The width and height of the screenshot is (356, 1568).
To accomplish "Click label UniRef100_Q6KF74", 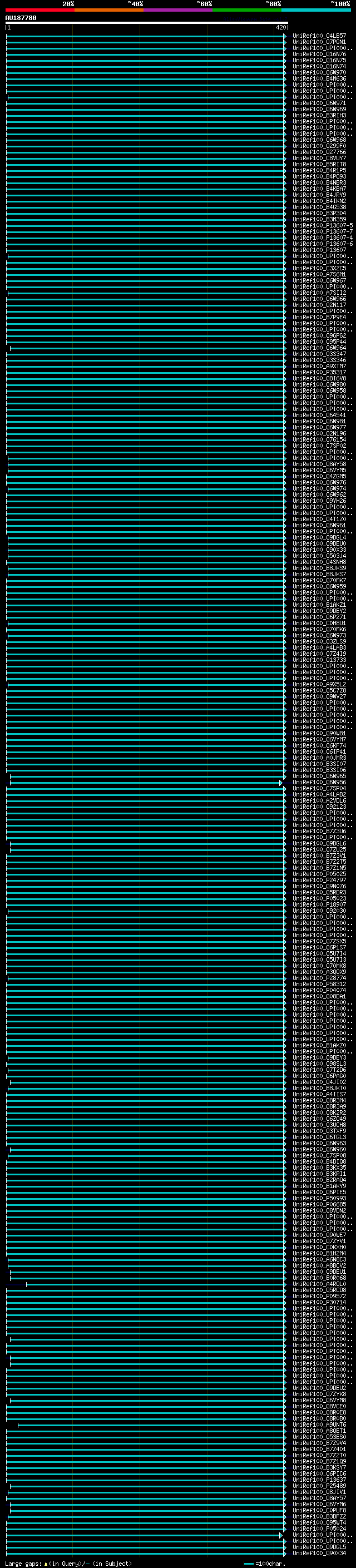I will coord(319,746).
